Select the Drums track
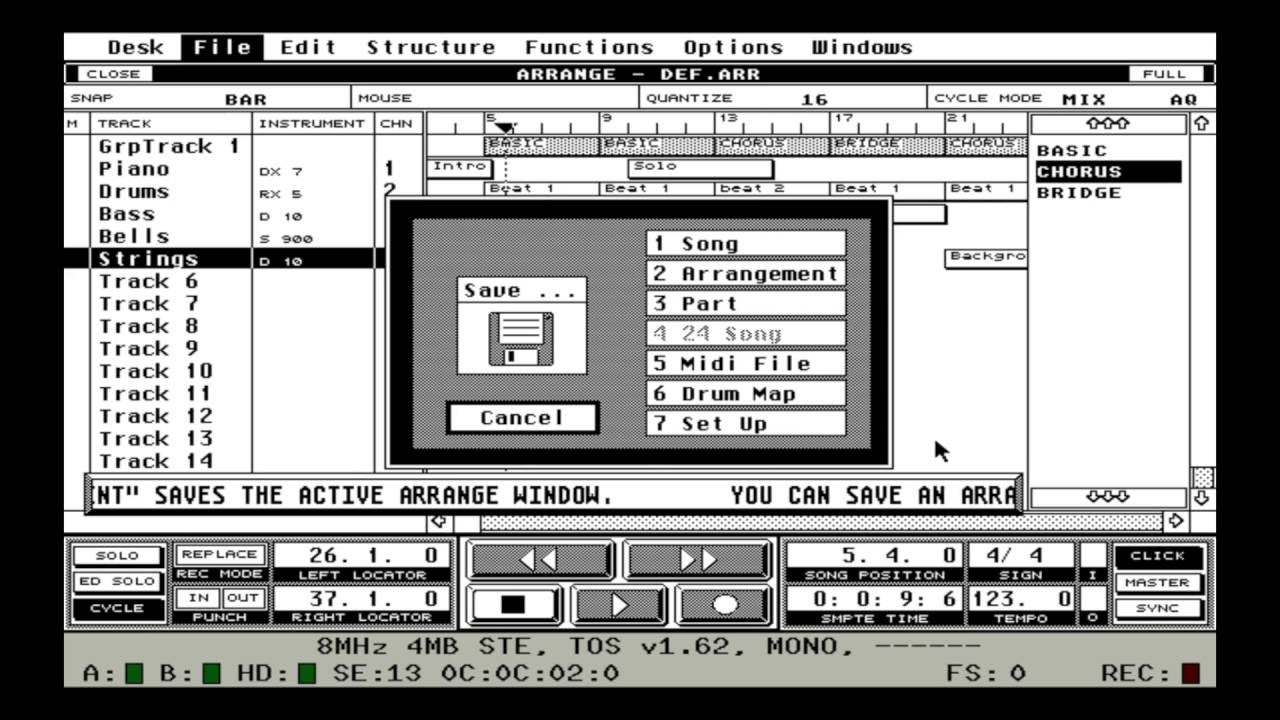1280x720 pixels. 134,191
